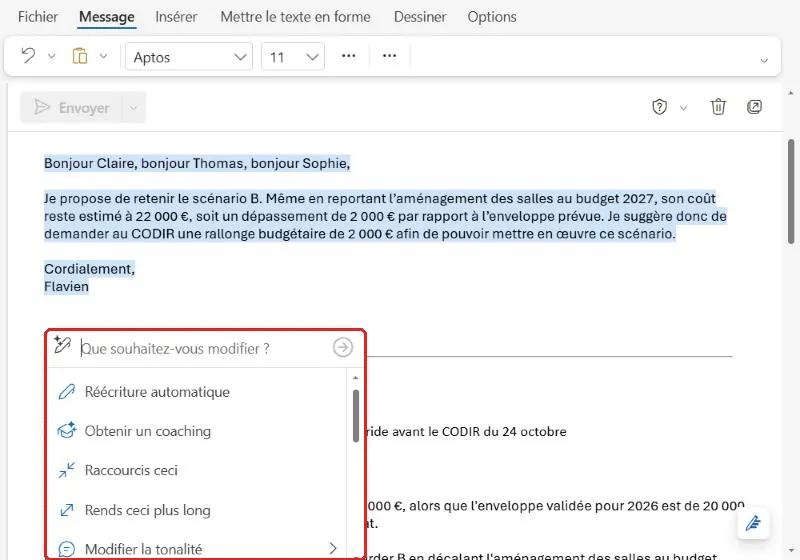Click the Copilot menu scroll up arrow

(x=356, y=378)
